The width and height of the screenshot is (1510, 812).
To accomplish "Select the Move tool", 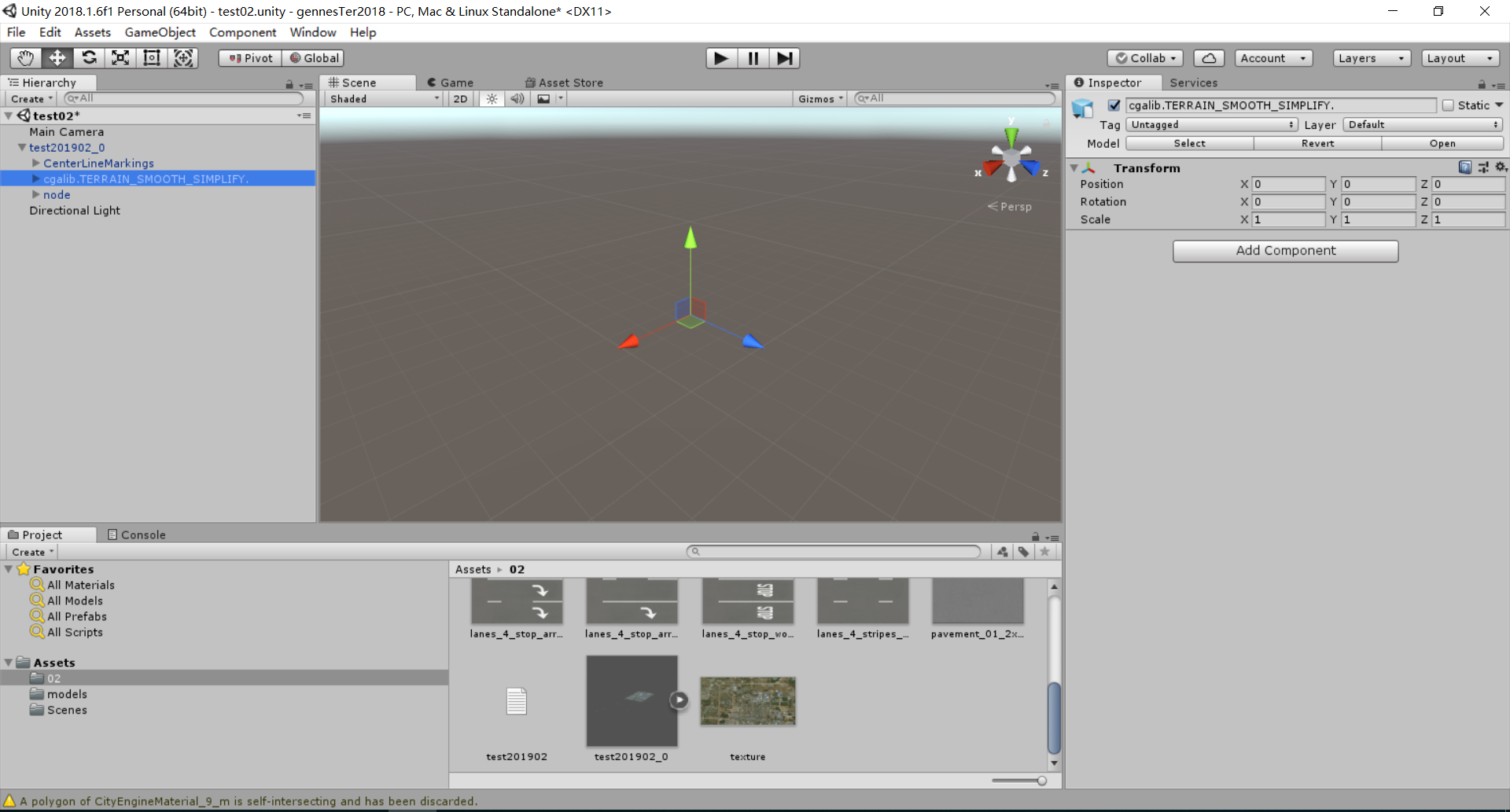I will click(57, 58).
